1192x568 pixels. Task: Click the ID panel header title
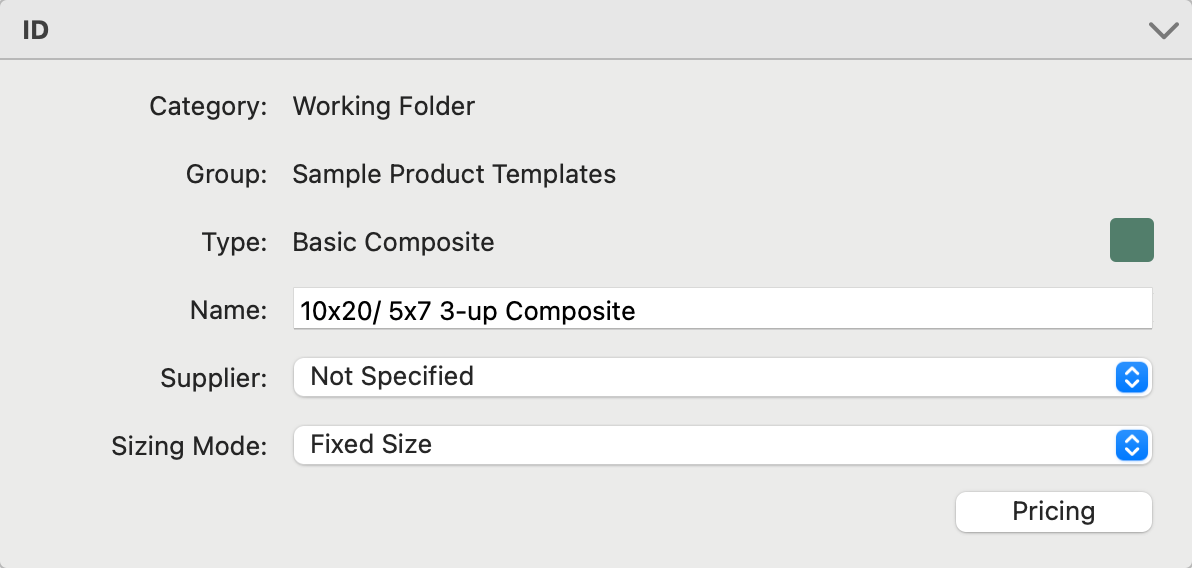point(36,31)
